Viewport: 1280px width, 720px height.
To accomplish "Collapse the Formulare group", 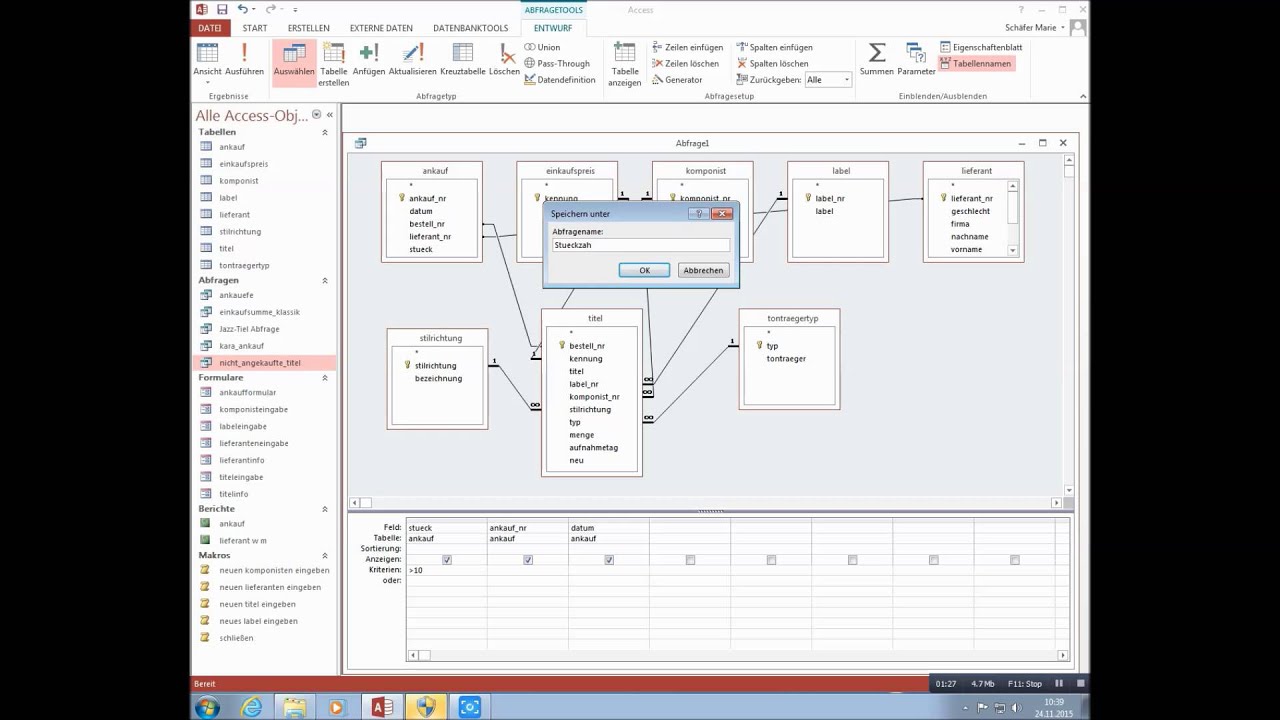I will tap(324, 378).
